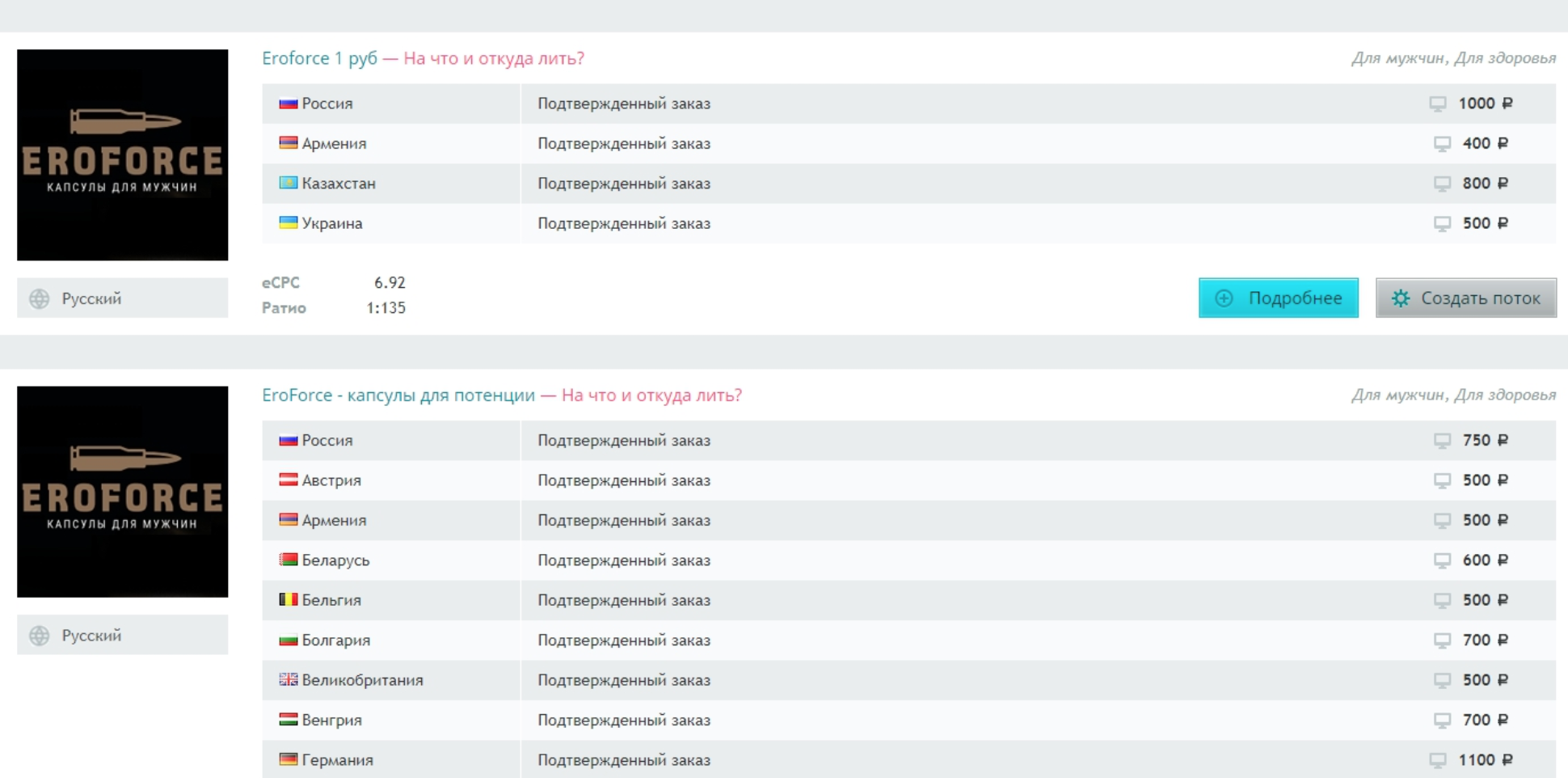Click monitor icon next to 1000 ₽ payout
Viewport: 1568px width, 778px height.
pyautogui.click(x=1437, y=104)
